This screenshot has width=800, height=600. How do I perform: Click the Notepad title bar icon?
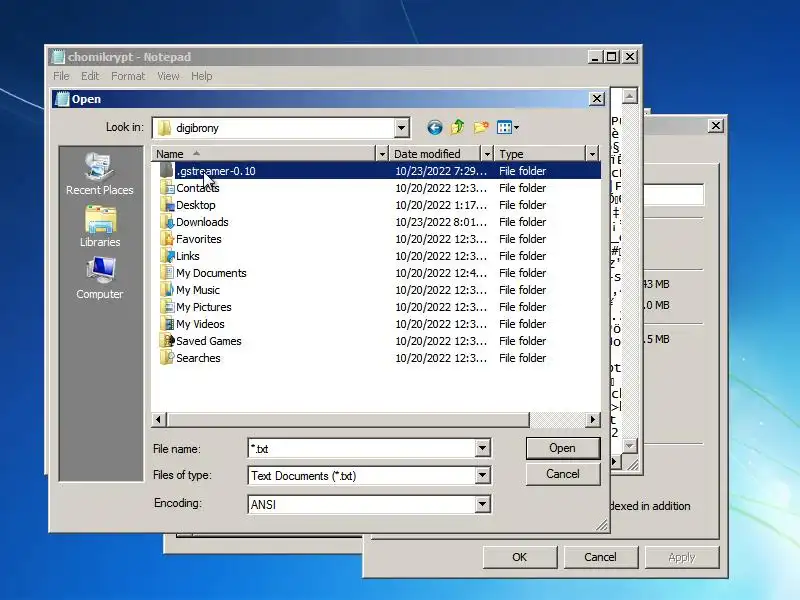point(58,57)
